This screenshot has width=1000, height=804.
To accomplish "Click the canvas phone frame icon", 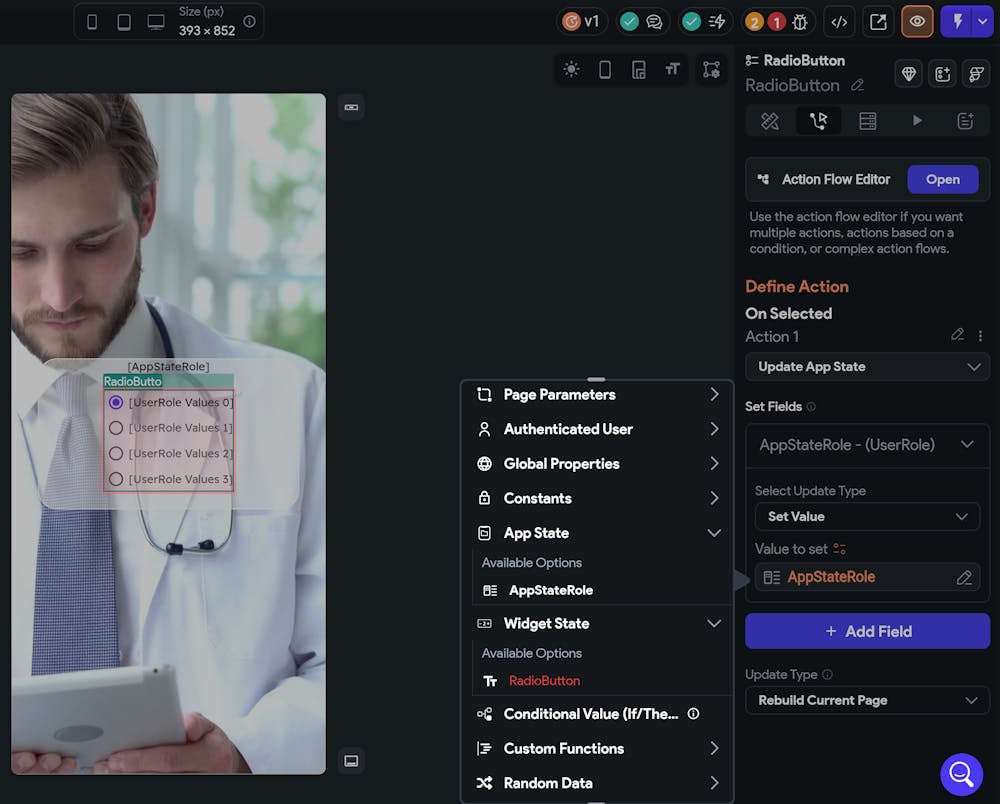I will point(605,69).
